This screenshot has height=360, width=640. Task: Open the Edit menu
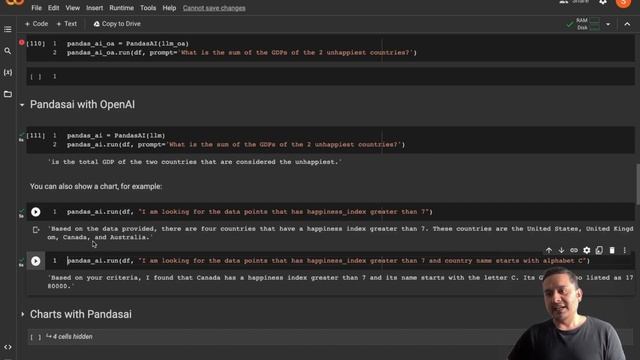pos(53,8)
